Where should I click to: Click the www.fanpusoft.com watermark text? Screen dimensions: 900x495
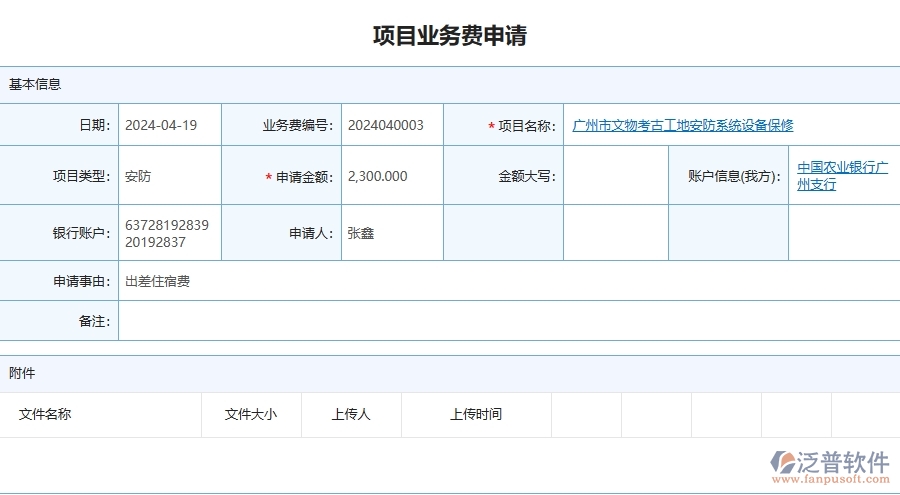tap(833, 480)
